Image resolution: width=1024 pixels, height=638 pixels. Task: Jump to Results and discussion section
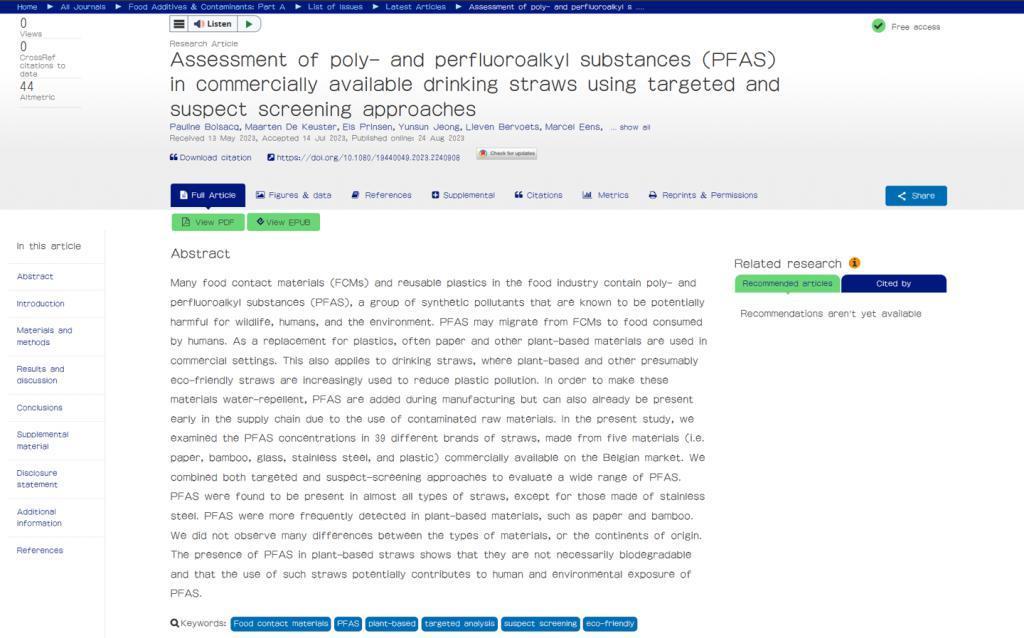tap(40, 375)
